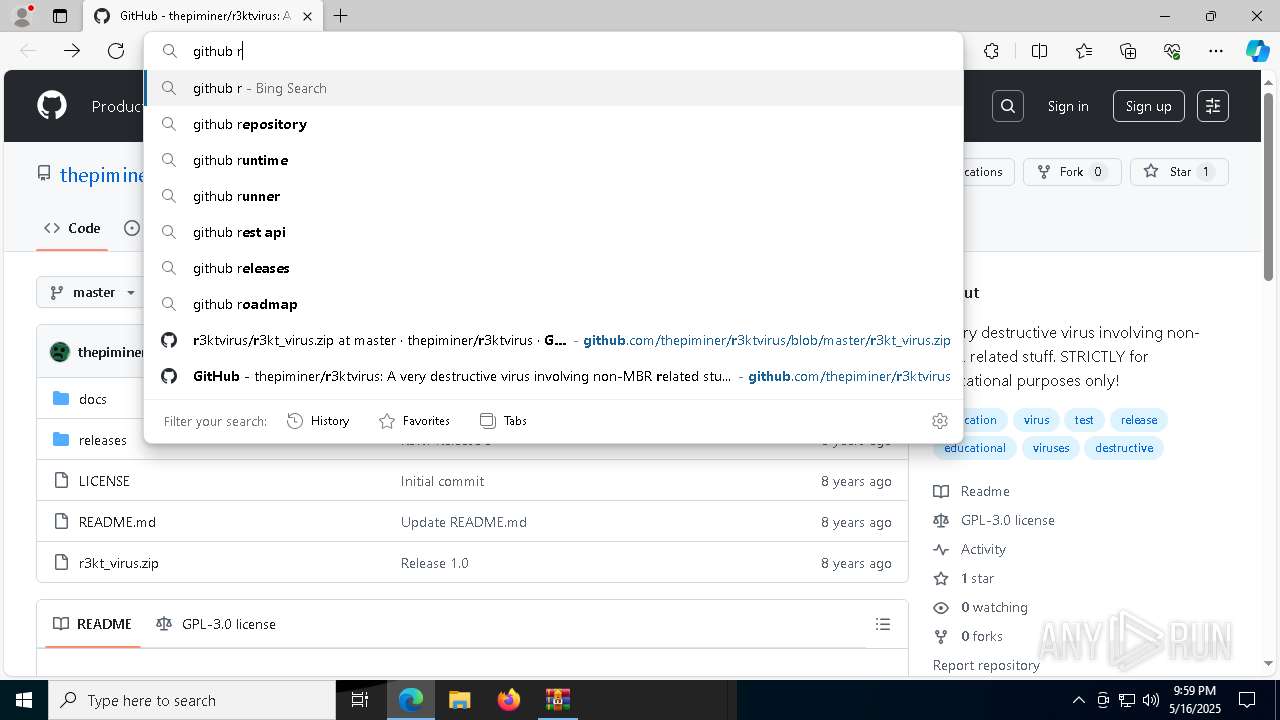Image resolution: width=1280 pixels, height=720 pixels.
Task: Launch Copilot from the toolbar
Action: click(x=1257, y=51)
